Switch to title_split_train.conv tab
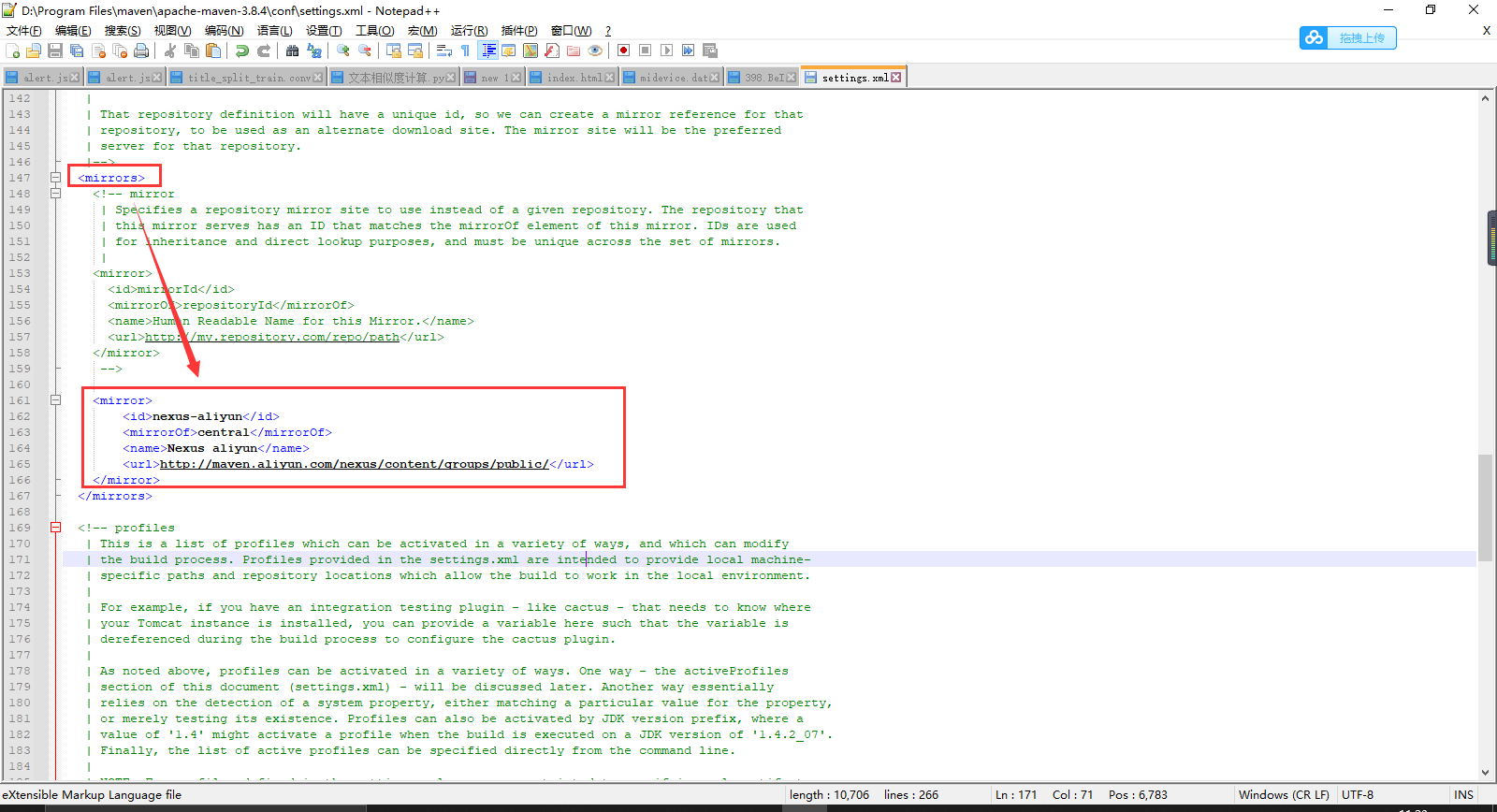Screen dimensions: 1497x812 pos(247,78)
